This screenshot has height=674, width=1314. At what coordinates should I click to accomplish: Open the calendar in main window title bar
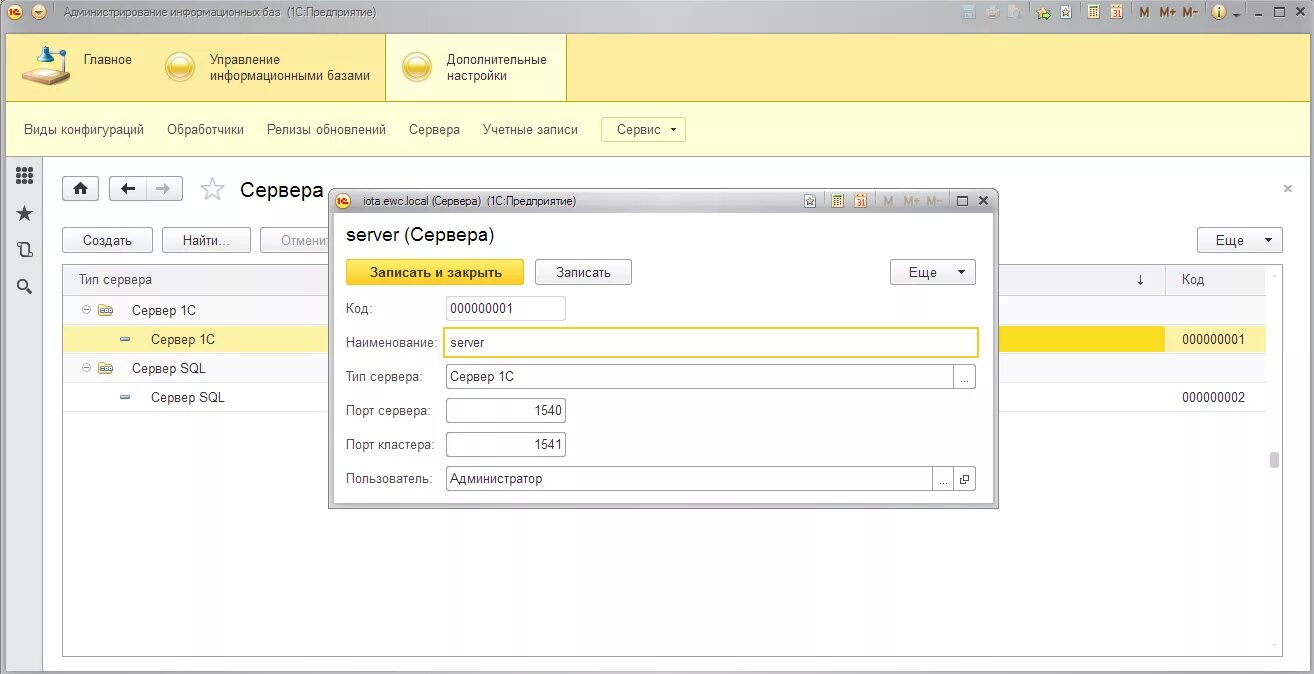[x=1116, y=12]
